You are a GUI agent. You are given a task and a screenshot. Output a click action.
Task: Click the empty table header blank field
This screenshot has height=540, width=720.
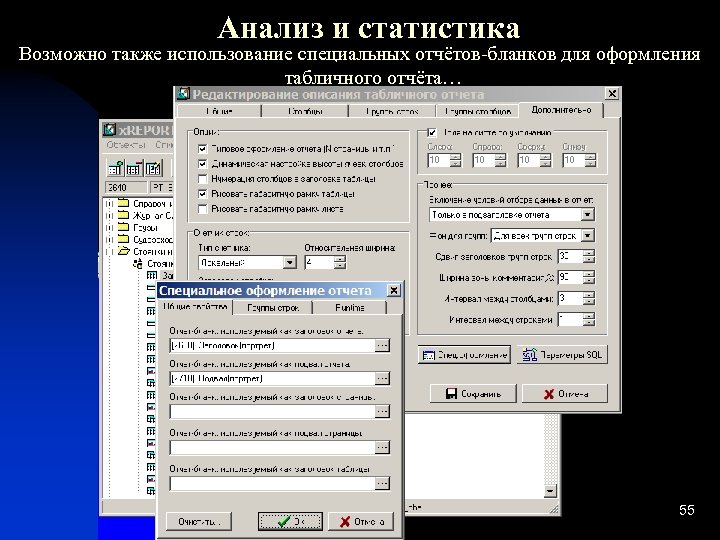point(272,483)
